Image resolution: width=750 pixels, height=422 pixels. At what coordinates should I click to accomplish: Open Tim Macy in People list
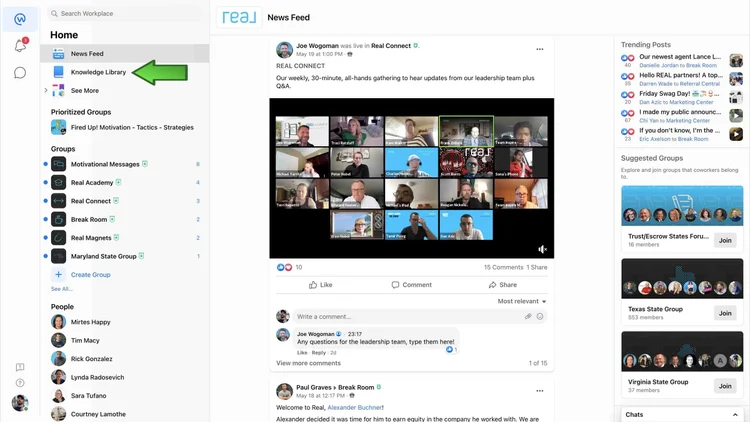(x=85, y=340)
